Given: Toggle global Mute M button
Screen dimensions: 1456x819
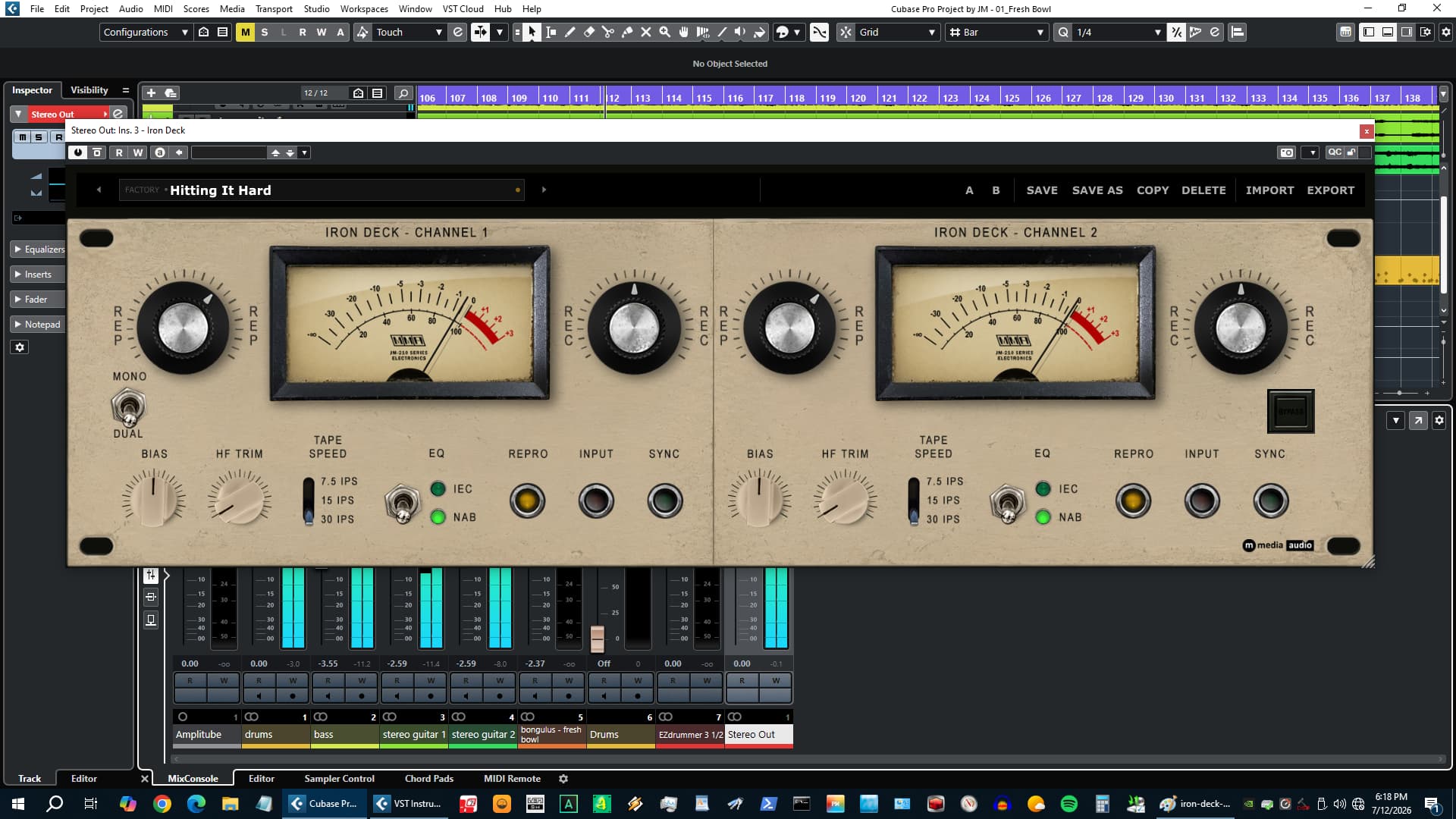Looking at the screenshot, I should click(x=245, y=32).
